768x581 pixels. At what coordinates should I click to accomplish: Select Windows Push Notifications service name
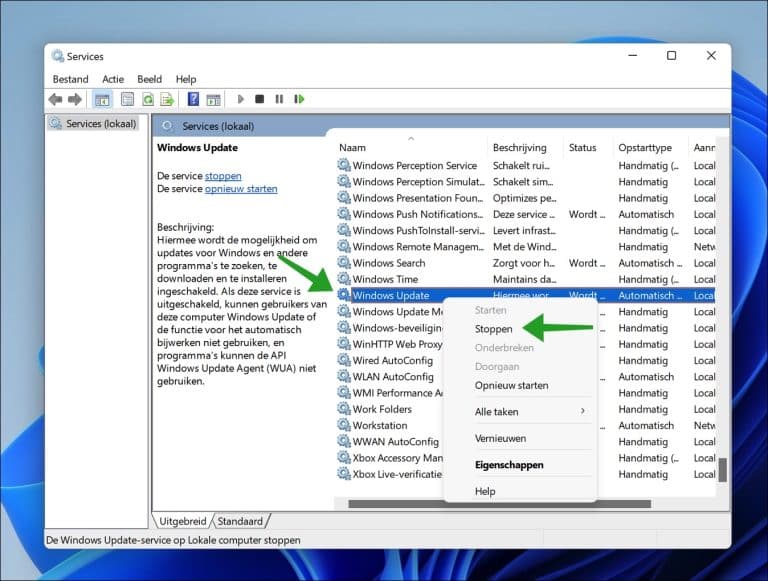[418, 214]
